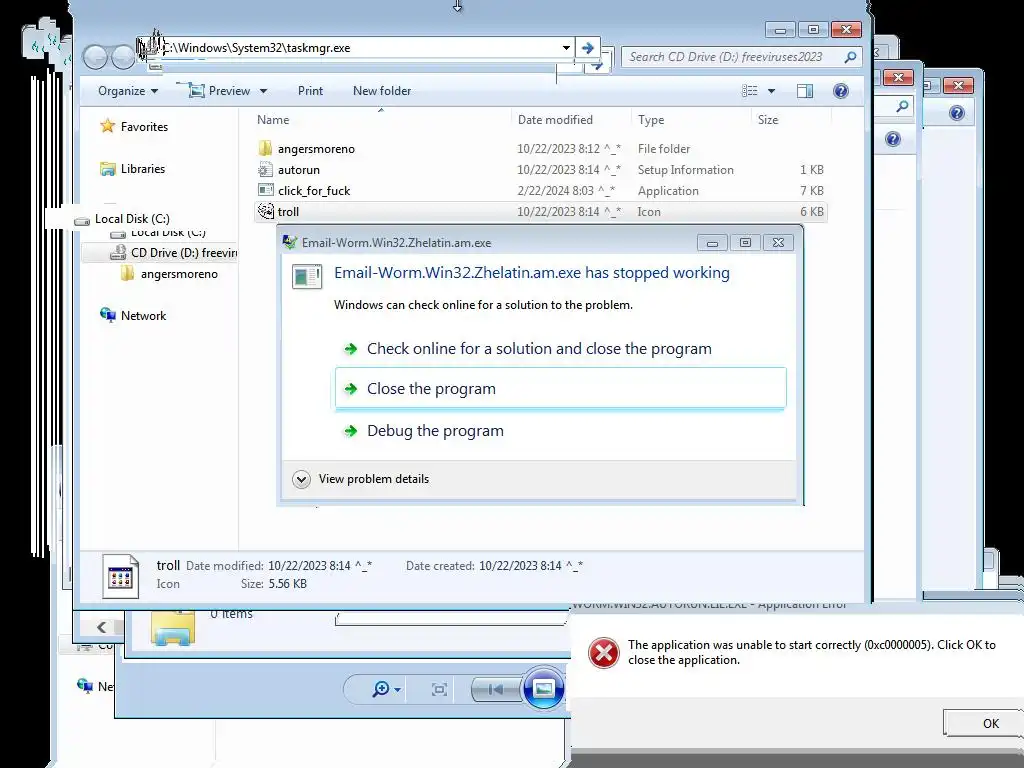Screen dimensions: 1024x768
Task: Click the crashed program icon inside the error dialog
Action: (x=306, y=276)
